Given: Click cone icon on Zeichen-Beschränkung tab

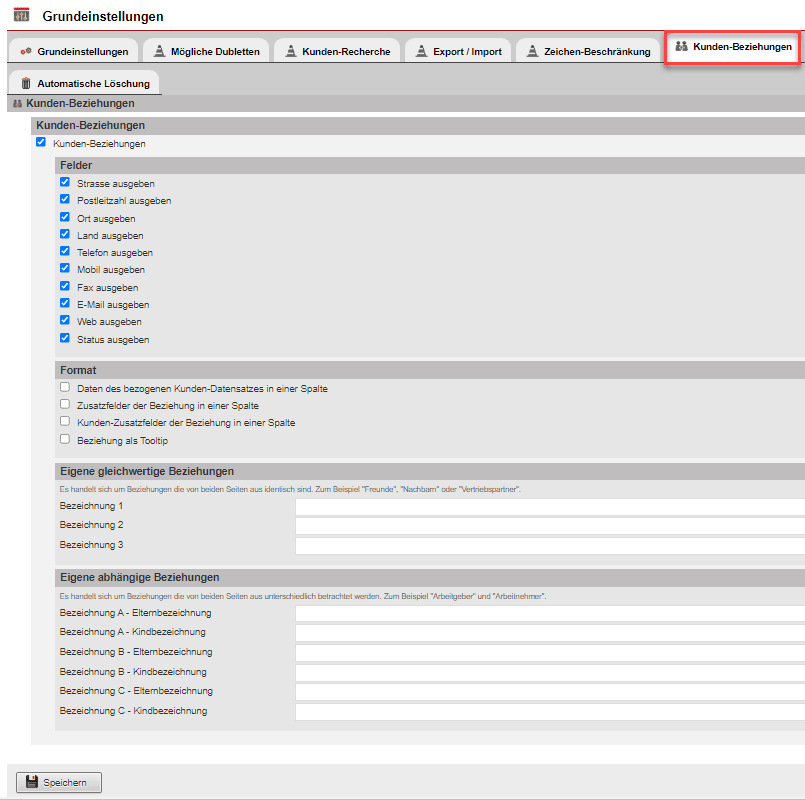Looking at the screenshot, I should click(532, 51).
